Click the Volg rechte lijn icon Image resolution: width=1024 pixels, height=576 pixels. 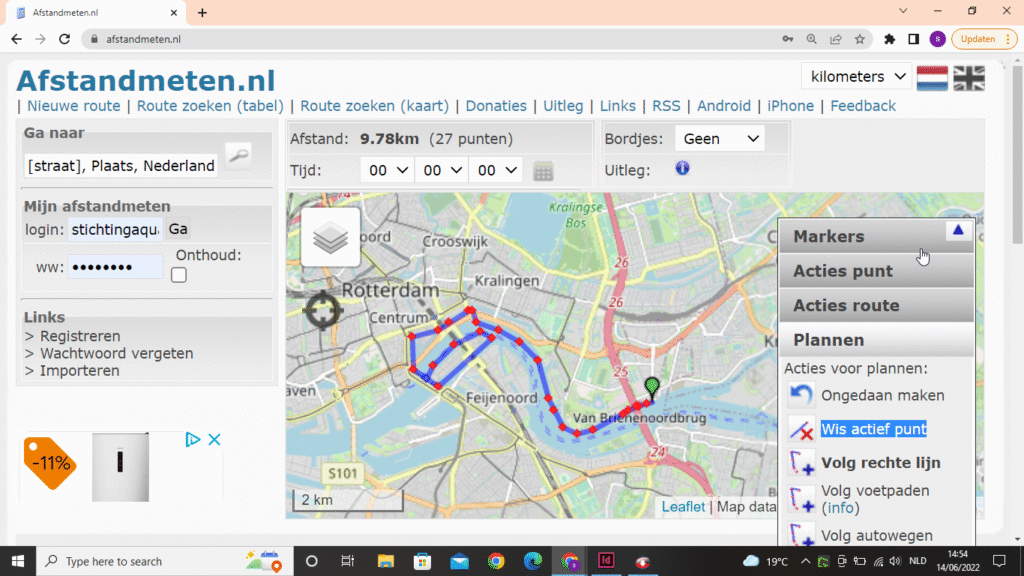801,463
